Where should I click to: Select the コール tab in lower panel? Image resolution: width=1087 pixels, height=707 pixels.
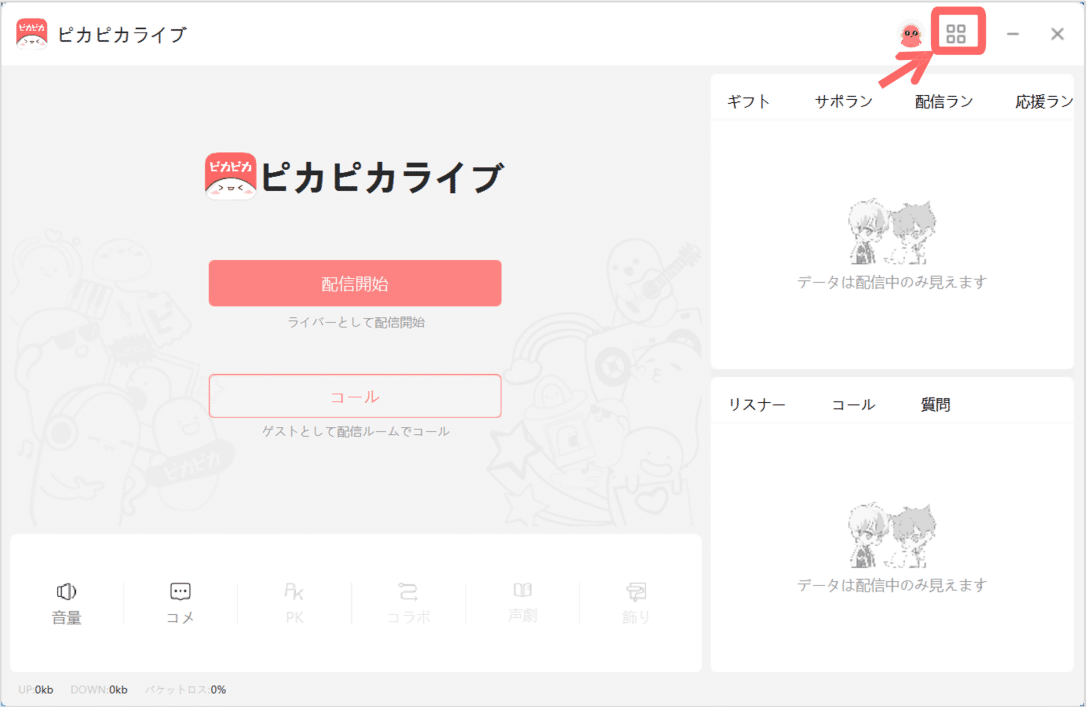[x=853, y=405]
